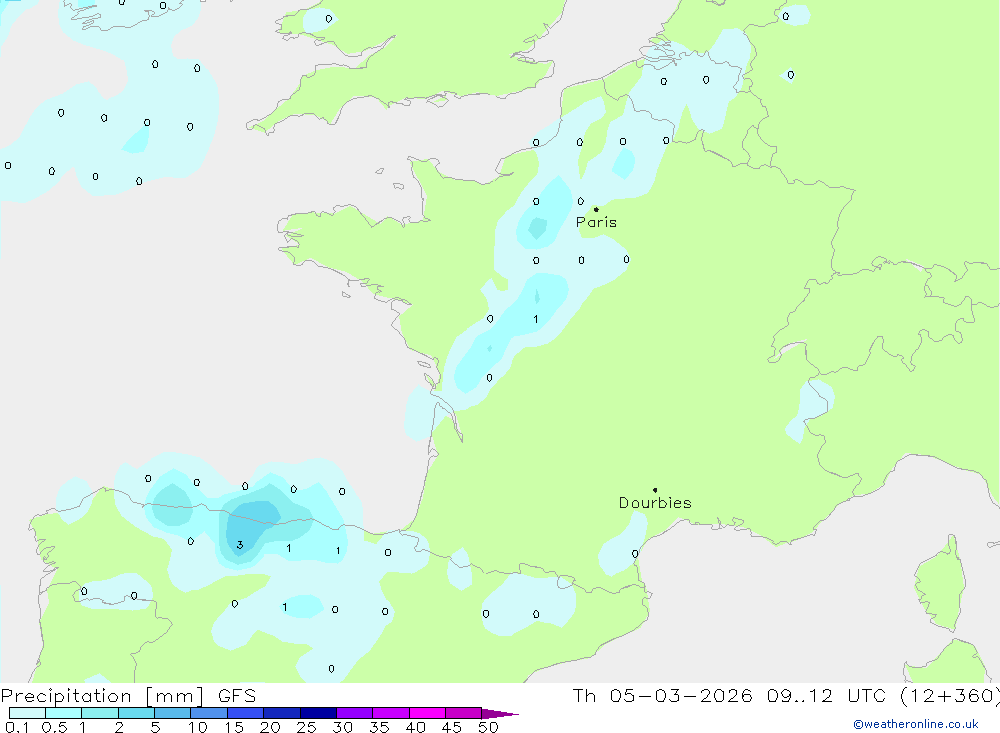The width and height of the screenshot is (1000, 733).
Task: Pick the 30–35 mm purple legend swatch
Action: pos(355,713)
